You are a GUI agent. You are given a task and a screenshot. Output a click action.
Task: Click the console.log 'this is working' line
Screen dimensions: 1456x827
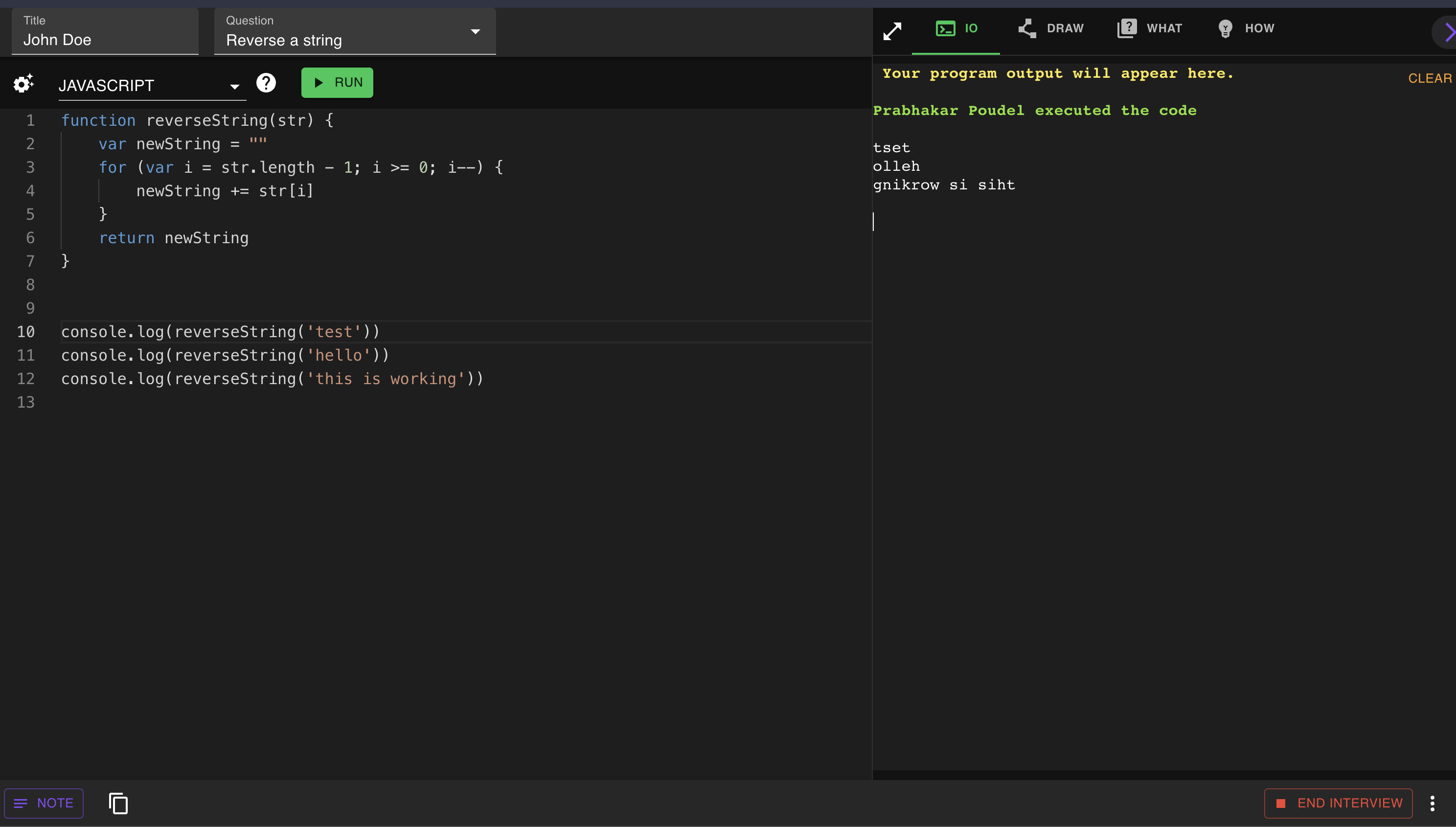tap(273, 379)
